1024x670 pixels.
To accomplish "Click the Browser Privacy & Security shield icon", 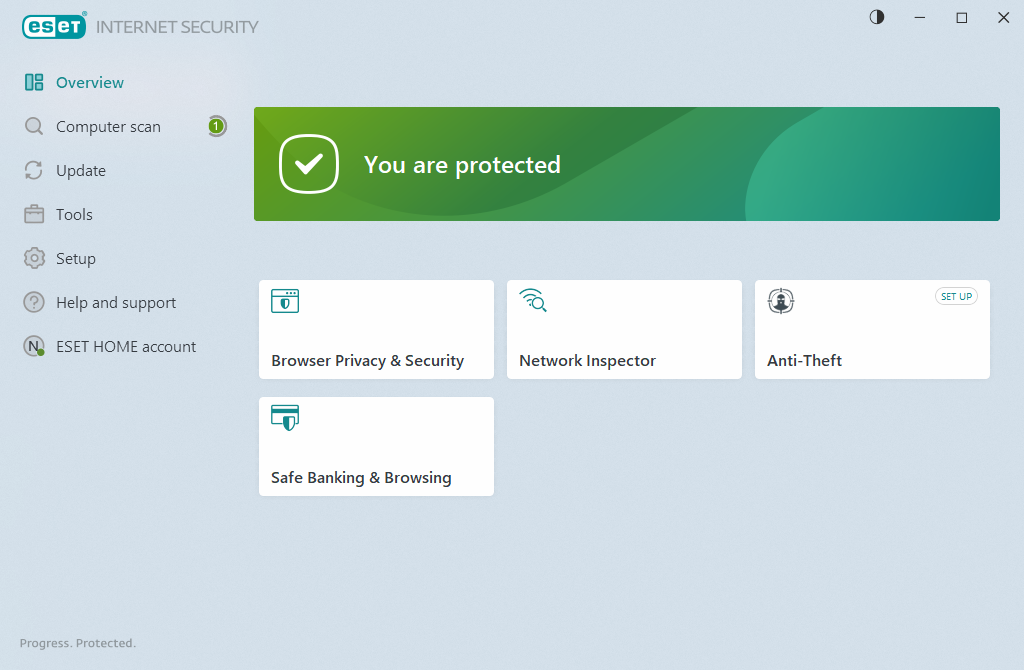I will [285, 301].
